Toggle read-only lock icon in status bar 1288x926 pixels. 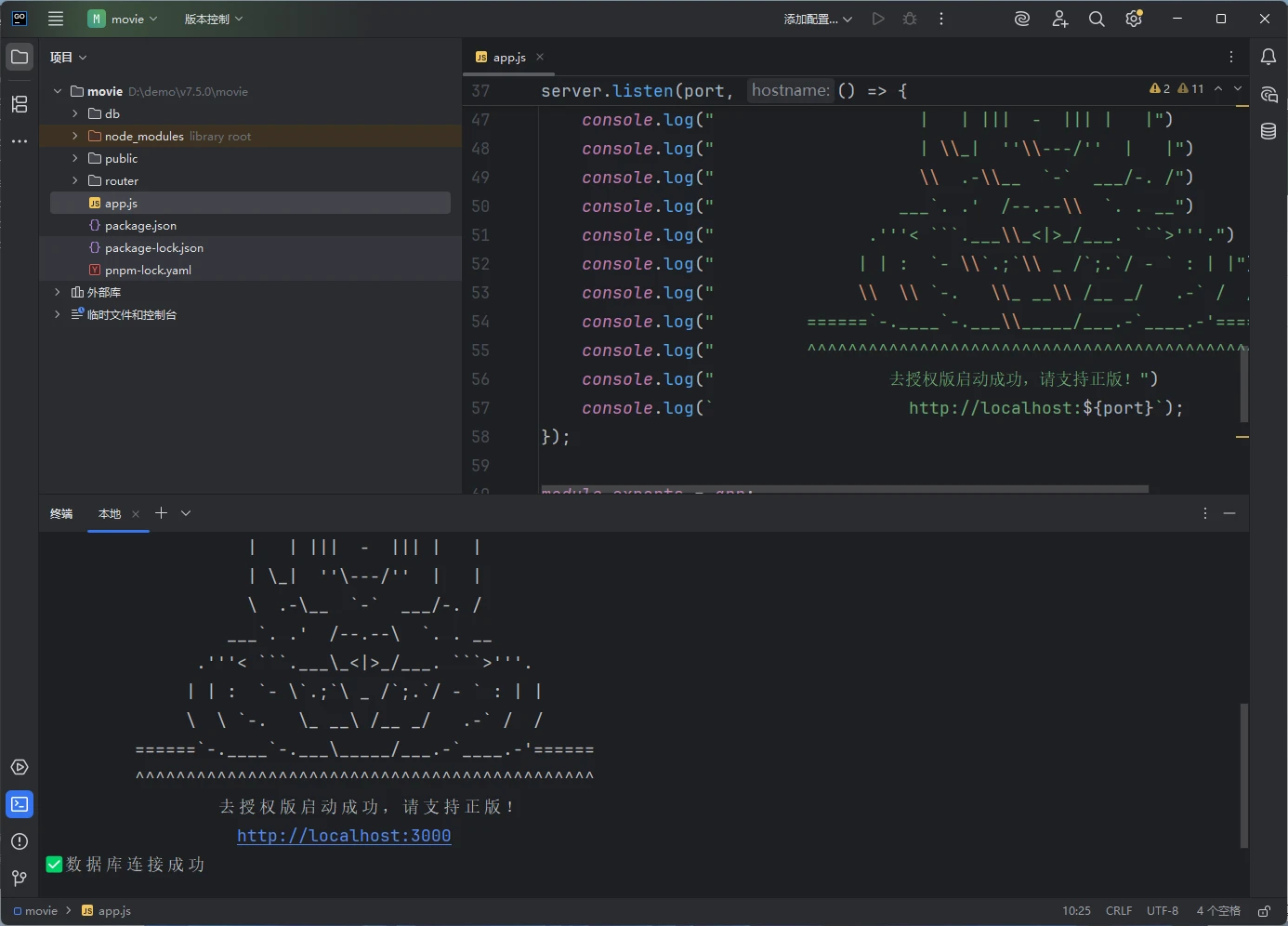point(1264,911)
